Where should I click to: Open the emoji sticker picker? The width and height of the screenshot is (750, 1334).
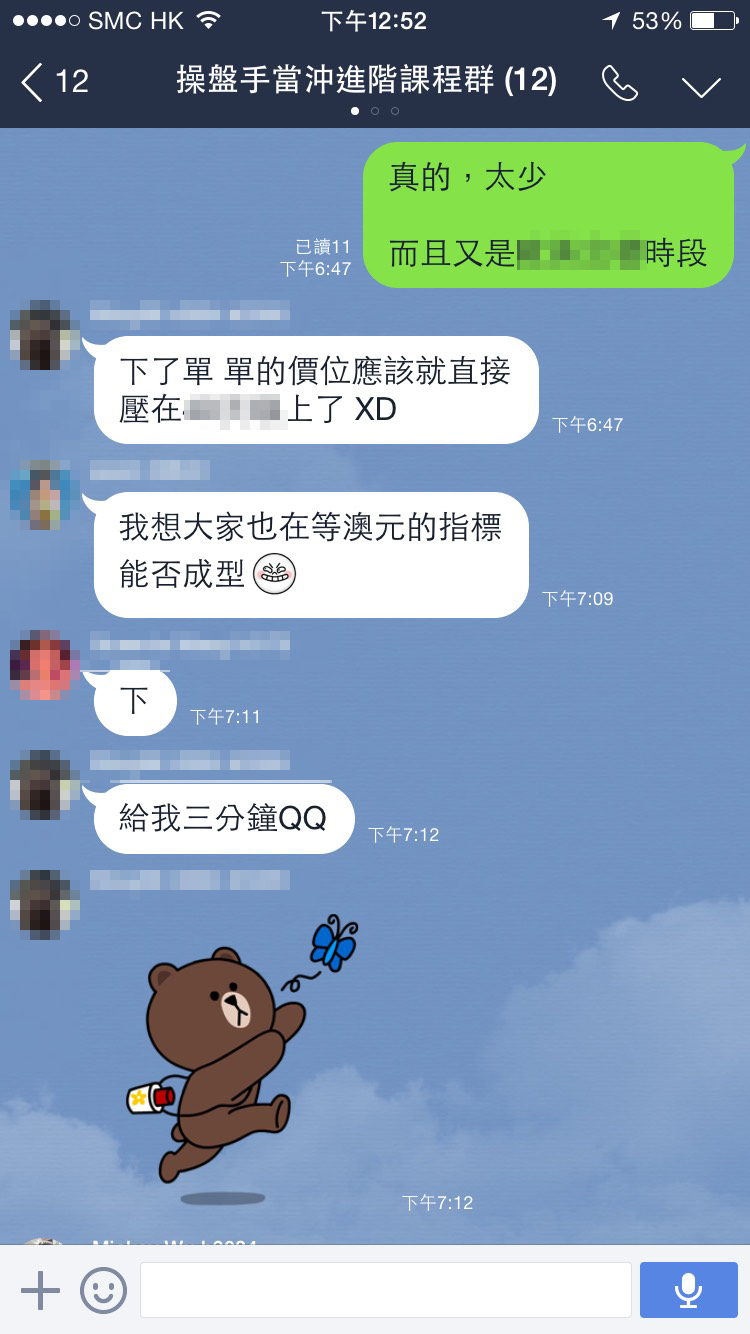click(103, 1290)
